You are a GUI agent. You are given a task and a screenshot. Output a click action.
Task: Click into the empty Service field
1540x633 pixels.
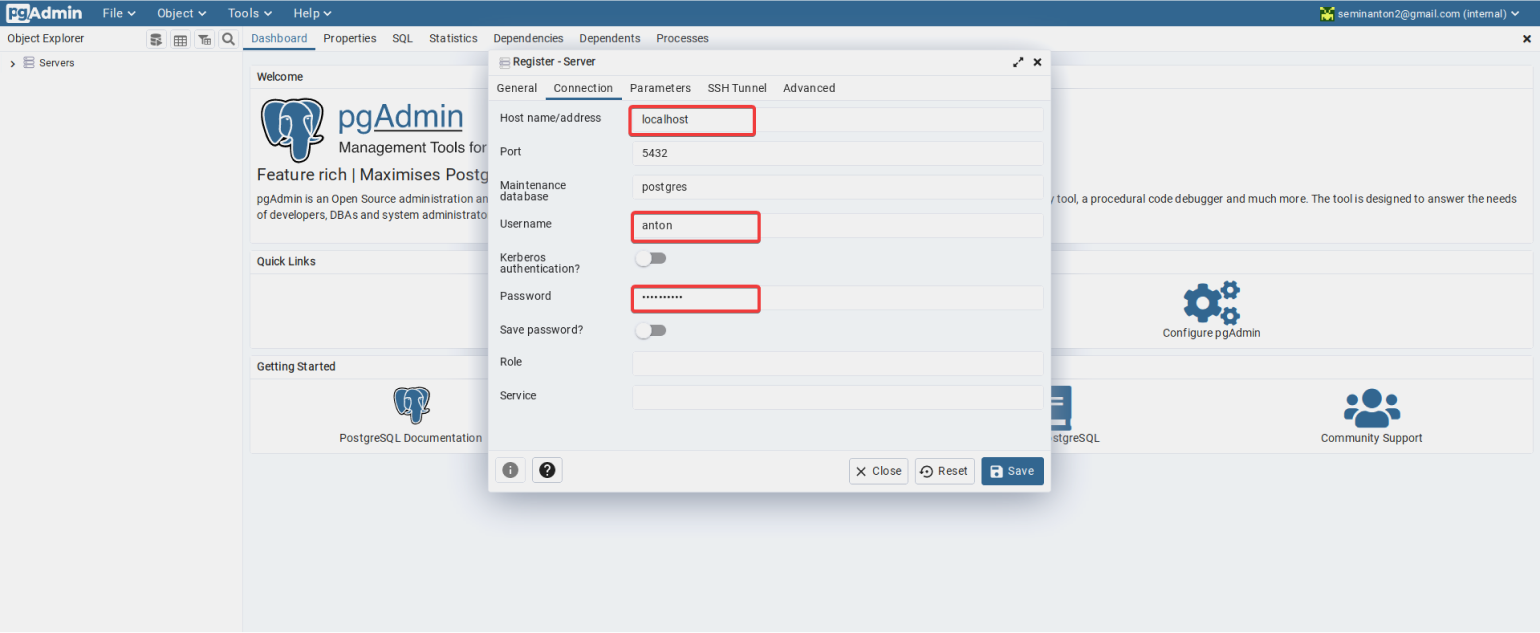[838, 397]
